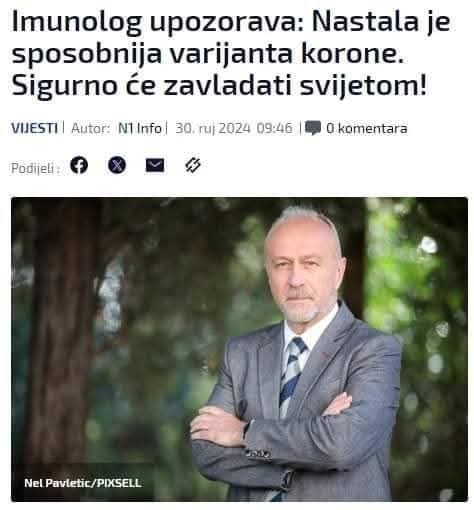
Task: Click the photo credit 'Nel Pavletic/PIXSELL'
Action: point(83,483)
